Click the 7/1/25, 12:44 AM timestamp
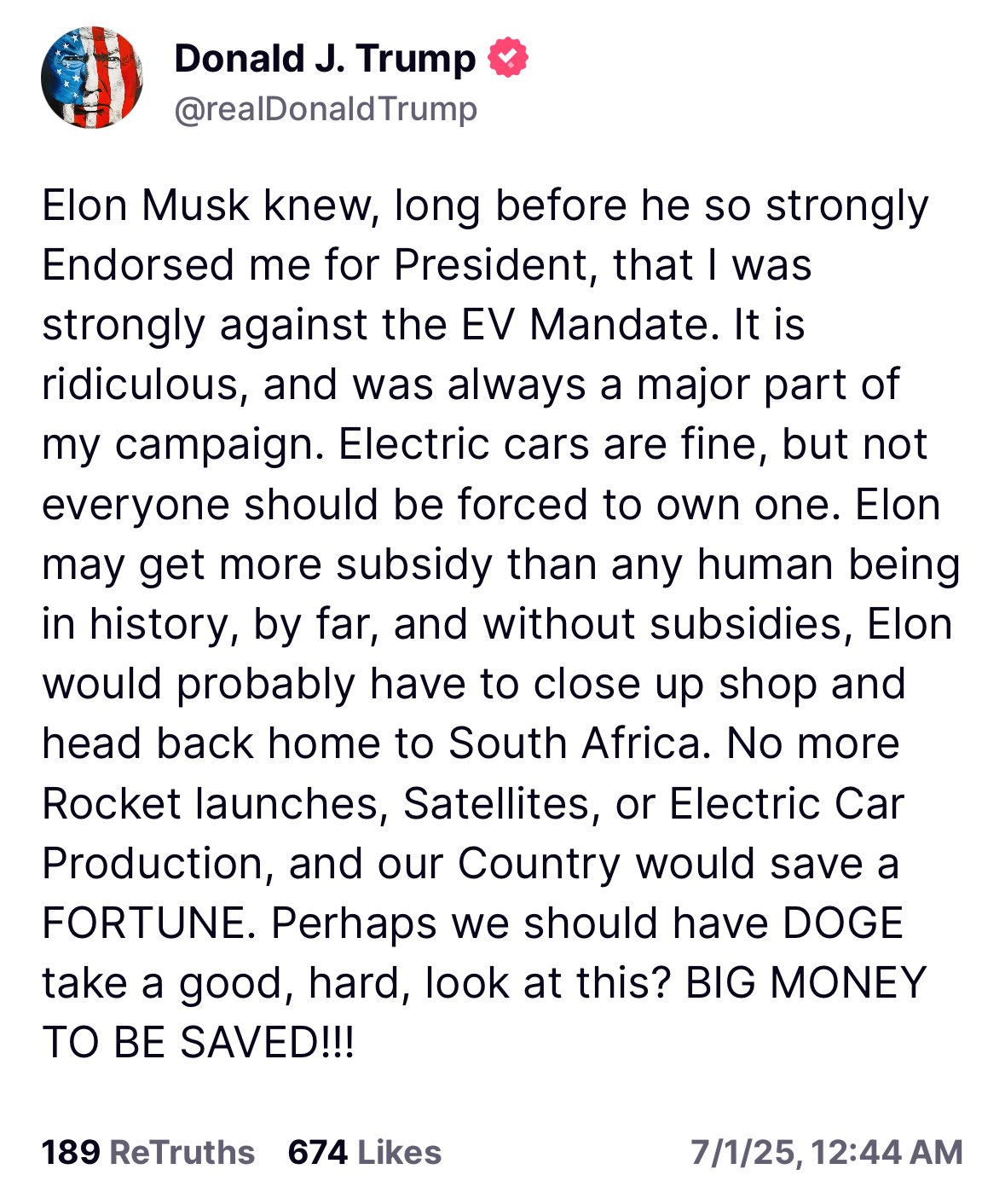Viewport: 1005px width, 1204px height. pyautogui.click(x=829, y=1153)
